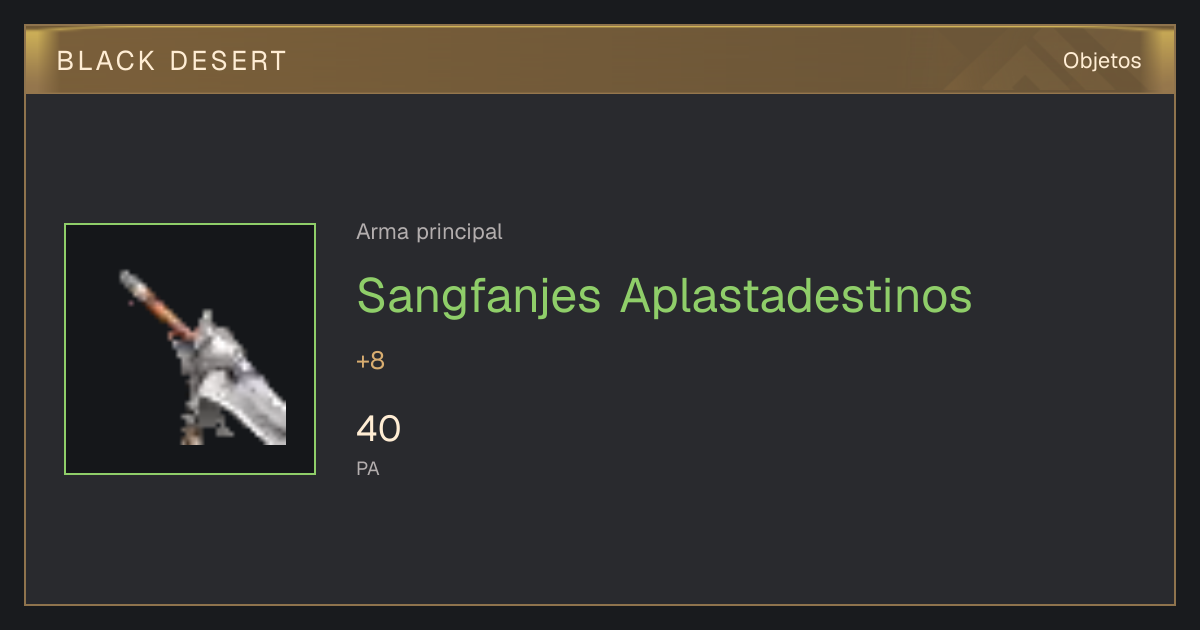Click the word Sangfanjes in the title
The image size is (1200, 630).
coord(479,296)
